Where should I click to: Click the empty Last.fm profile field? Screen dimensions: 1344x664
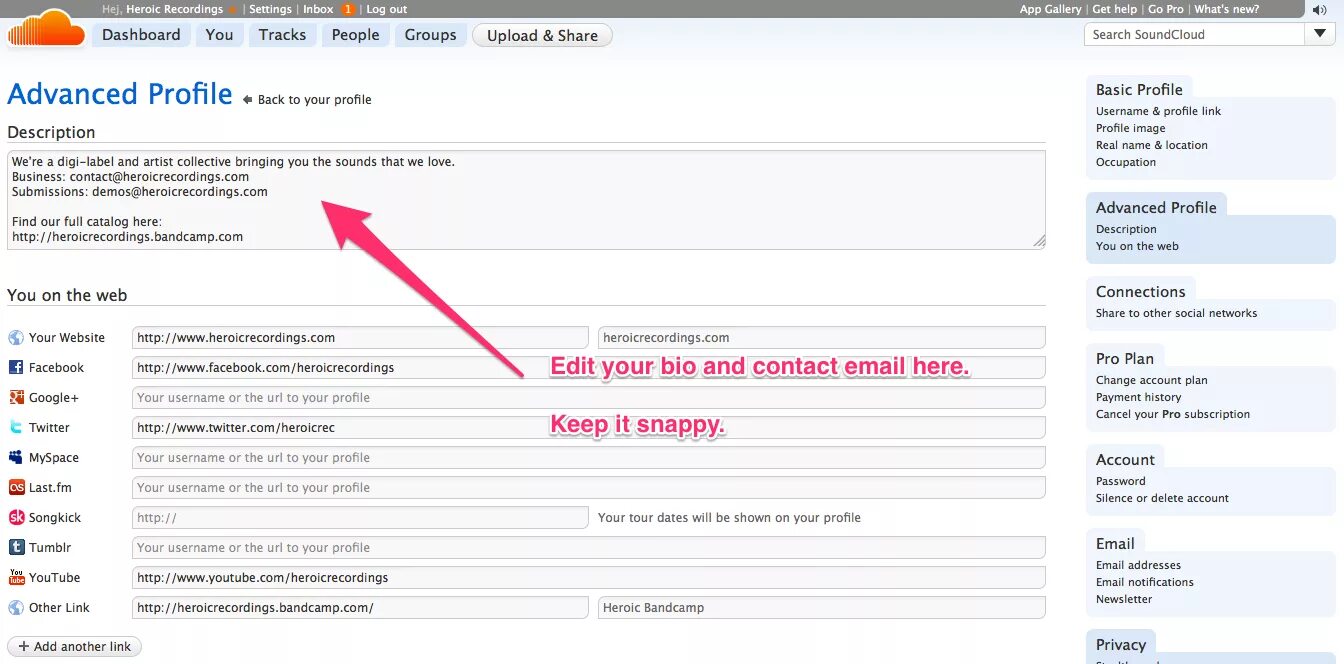point(589,488)
